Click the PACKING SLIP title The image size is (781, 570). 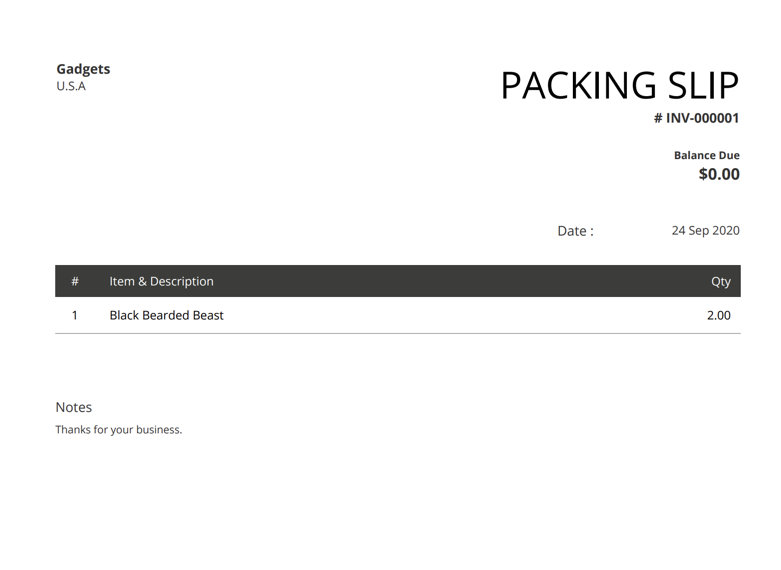tap(620, 85)
